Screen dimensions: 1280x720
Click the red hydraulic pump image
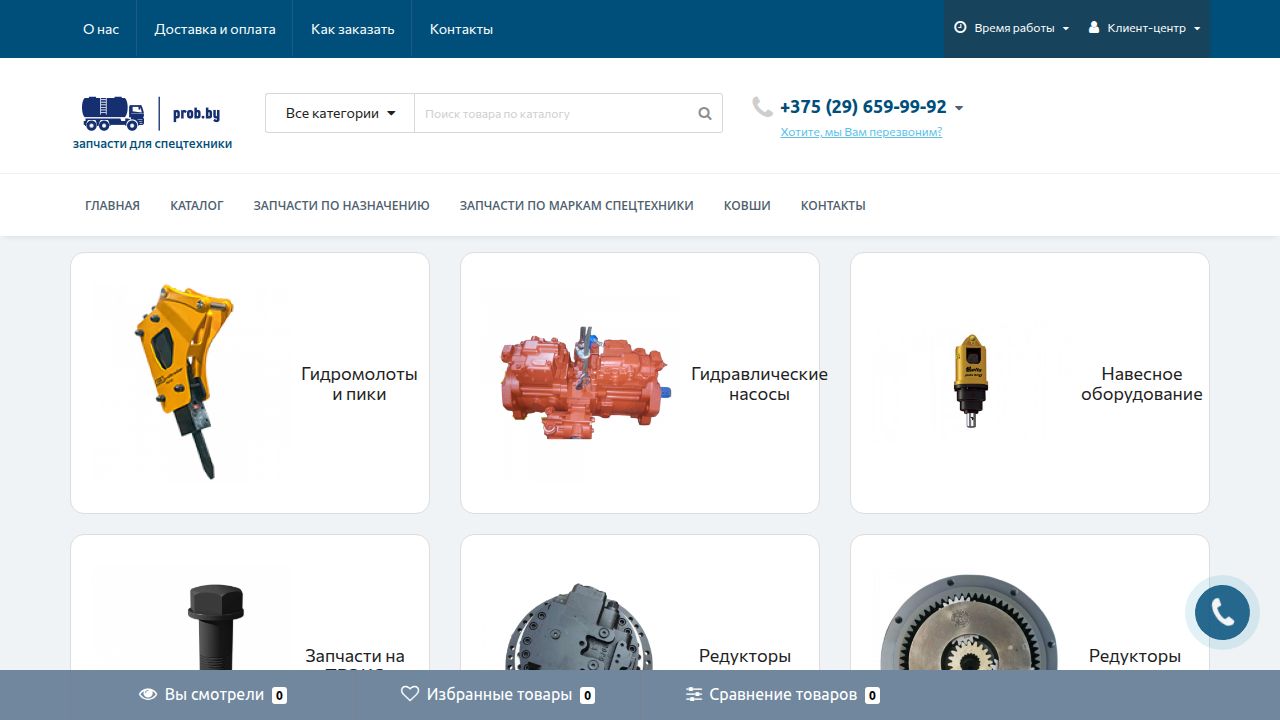pos(584,382)
